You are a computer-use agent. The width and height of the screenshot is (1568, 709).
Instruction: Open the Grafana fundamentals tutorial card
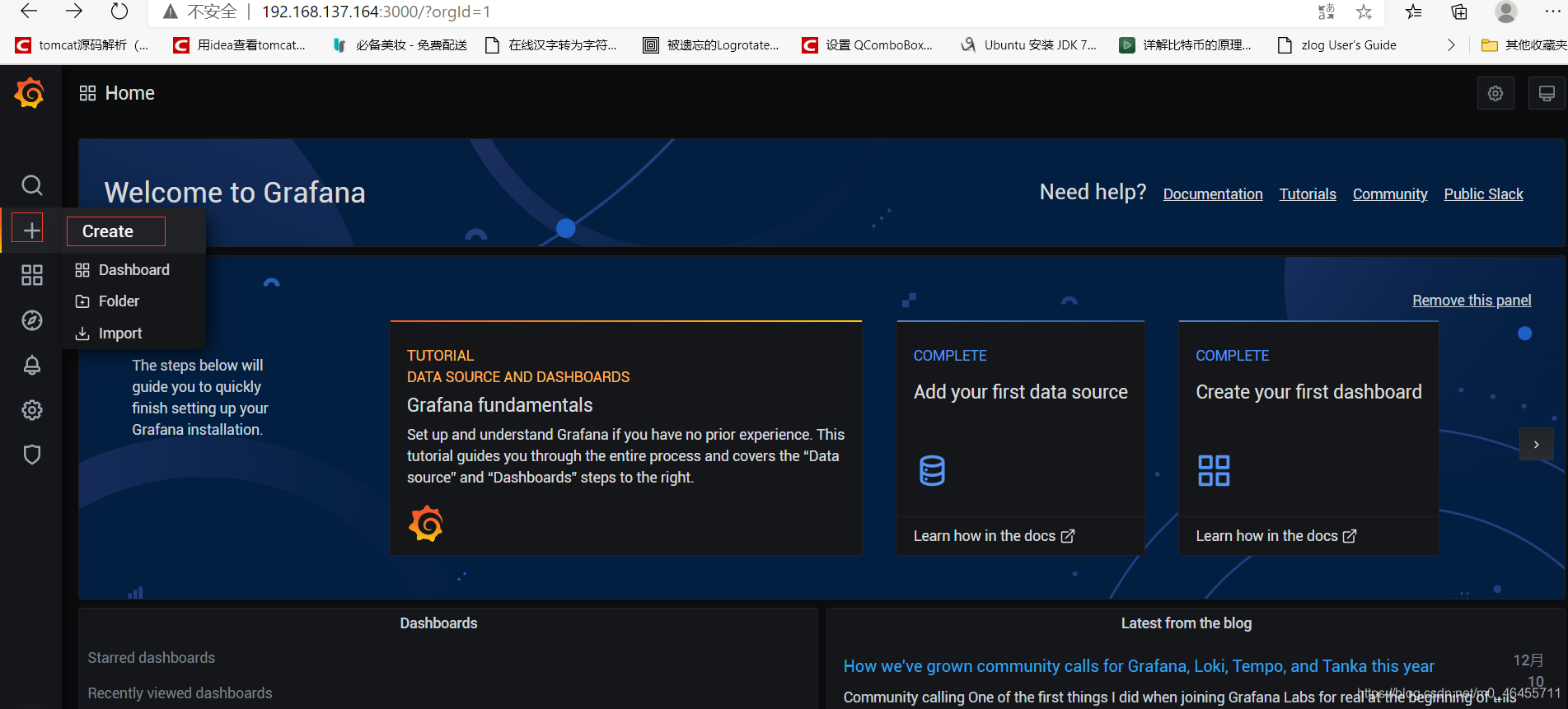tap(625, 438)
